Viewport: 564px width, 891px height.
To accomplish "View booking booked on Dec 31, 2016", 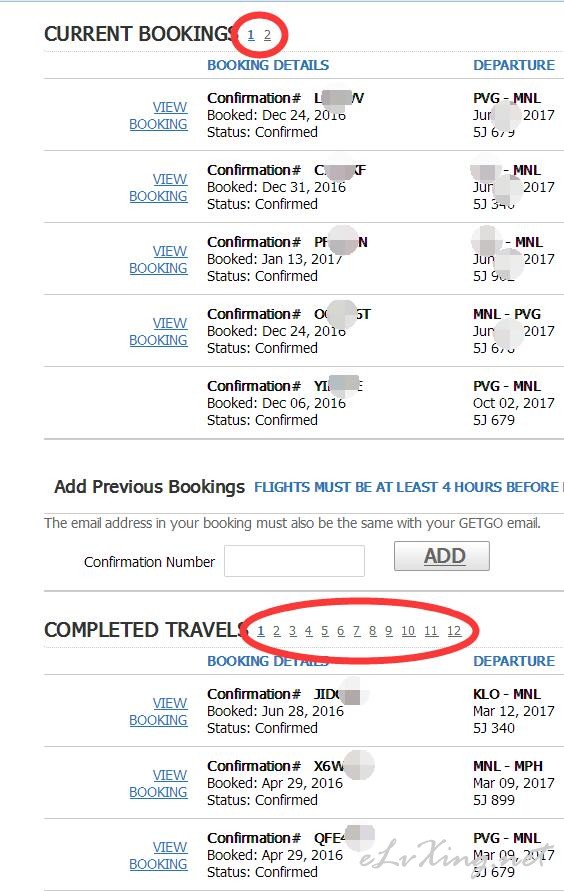I will pos(158,188).
